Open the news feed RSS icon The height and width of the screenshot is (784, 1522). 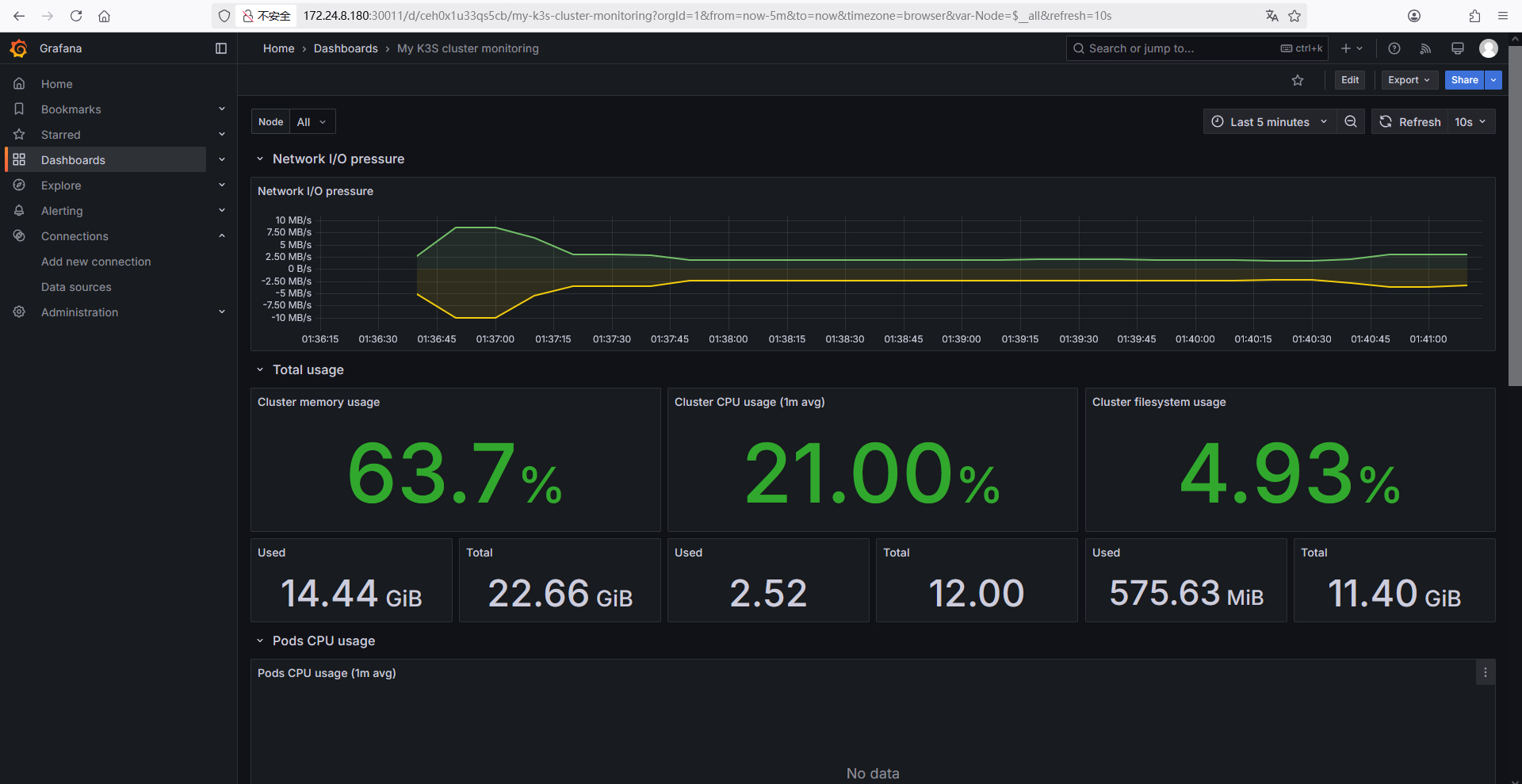tap(1425, 48)
